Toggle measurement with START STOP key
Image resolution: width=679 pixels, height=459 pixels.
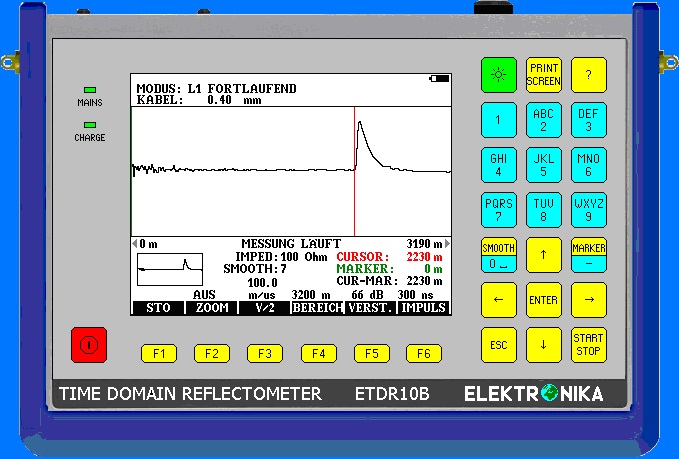[588, 345]
